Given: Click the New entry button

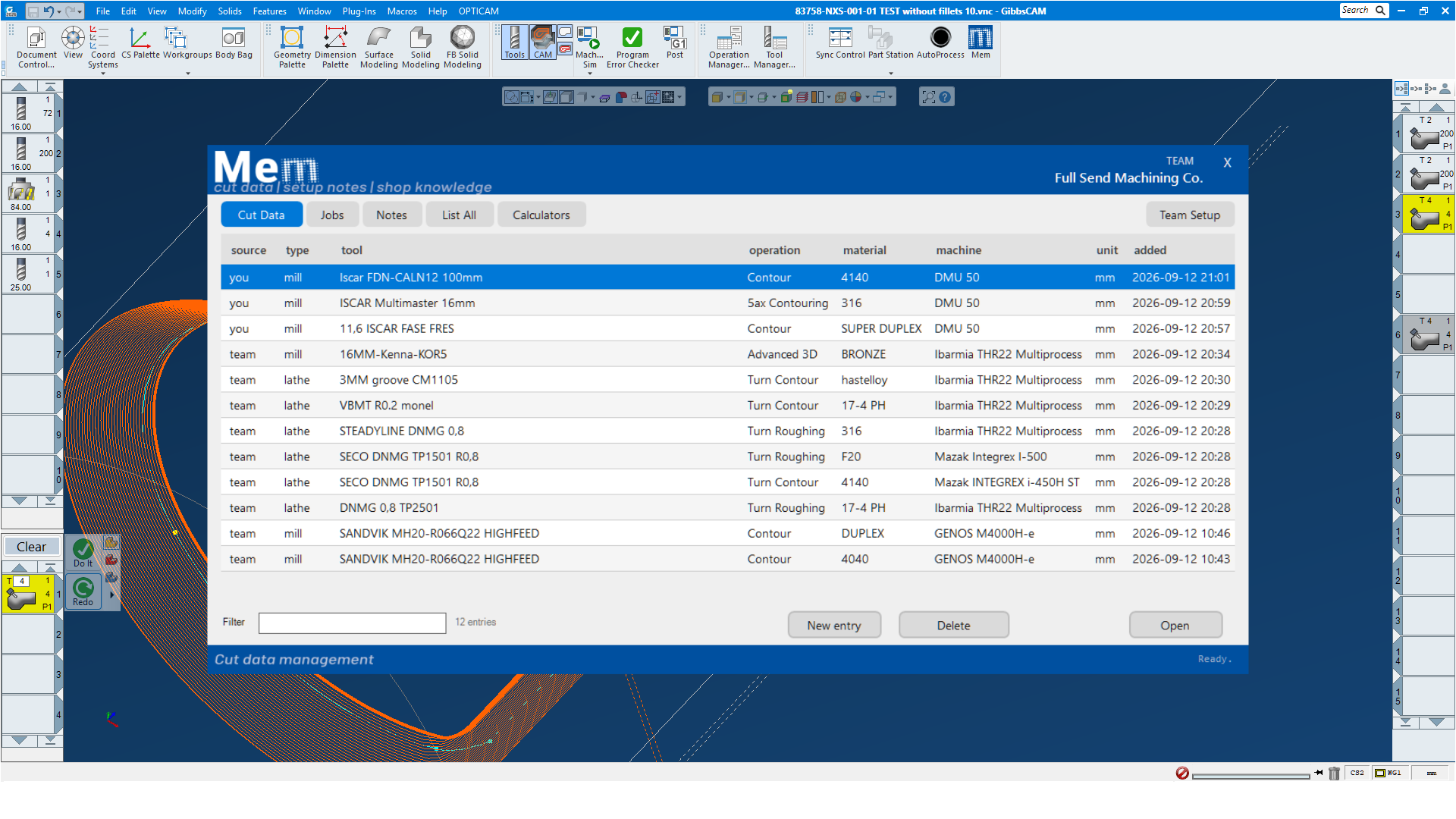Looking at the screenshot, I should click(x=834, y=625).
